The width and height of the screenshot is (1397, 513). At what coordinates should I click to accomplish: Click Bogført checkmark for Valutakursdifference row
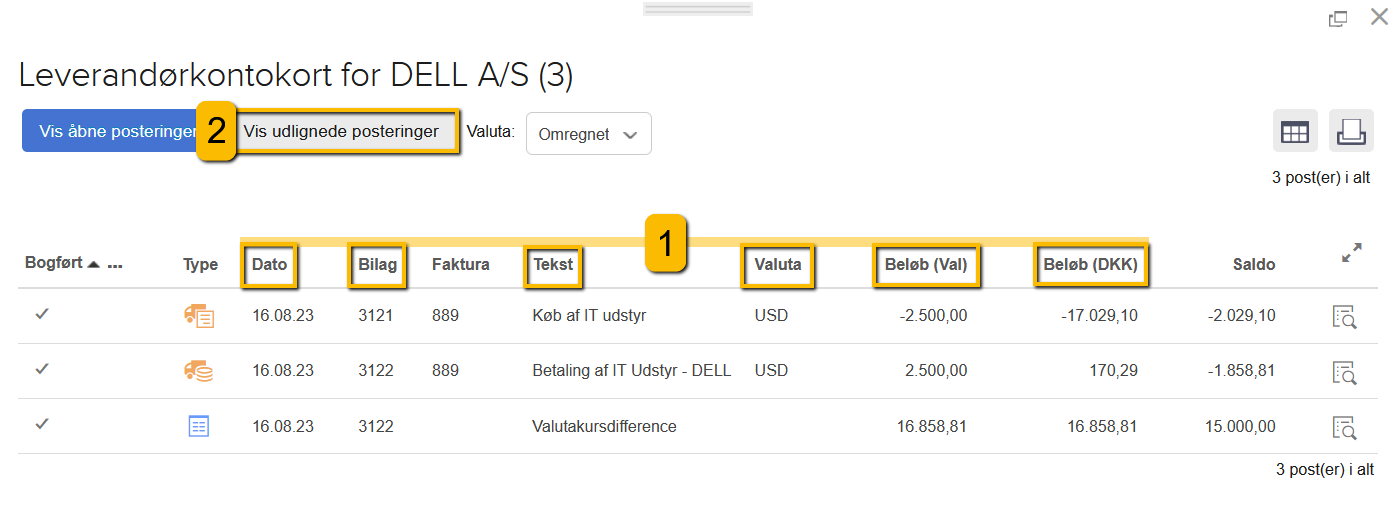[42, 424]
